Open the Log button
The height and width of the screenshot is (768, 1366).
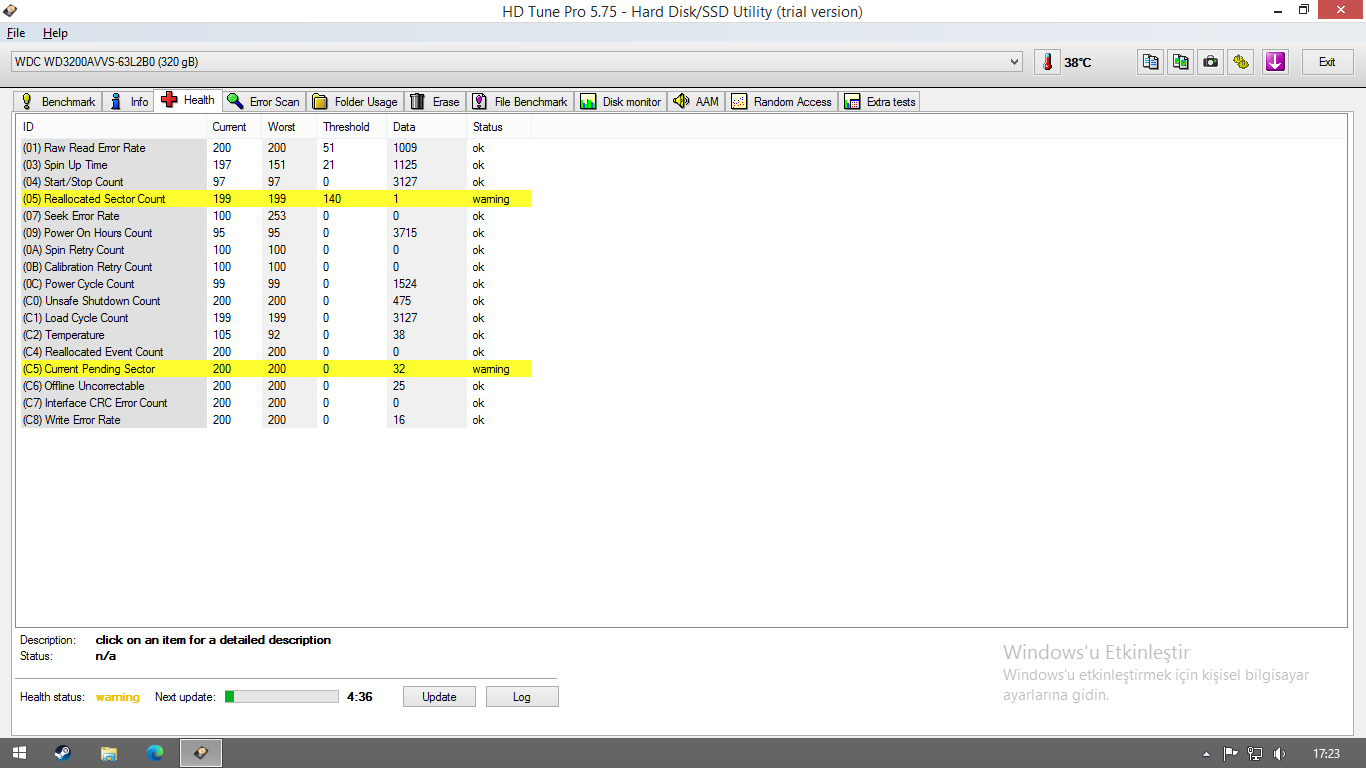pyautogui.click(x=522, y=697)
